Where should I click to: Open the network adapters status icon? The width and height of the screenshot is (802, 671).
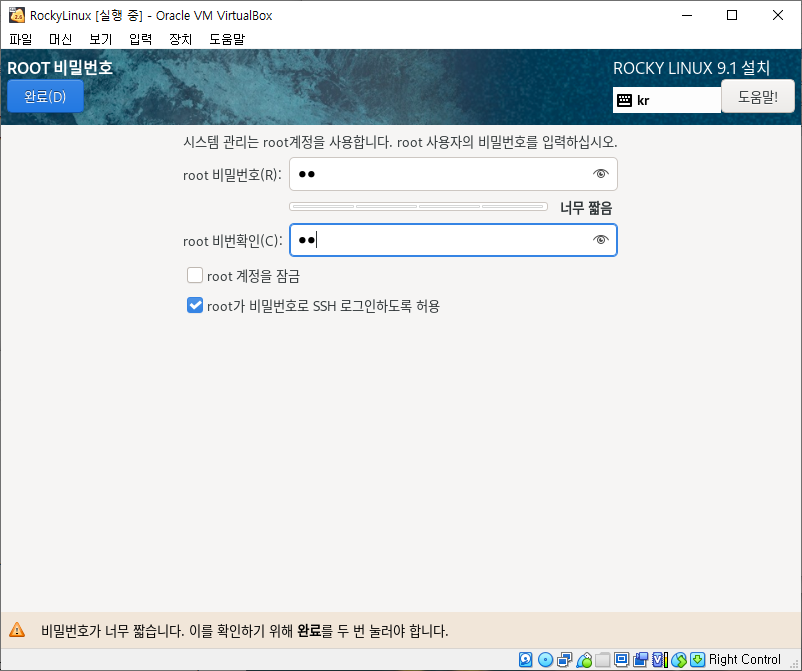[x=565, y=660]
